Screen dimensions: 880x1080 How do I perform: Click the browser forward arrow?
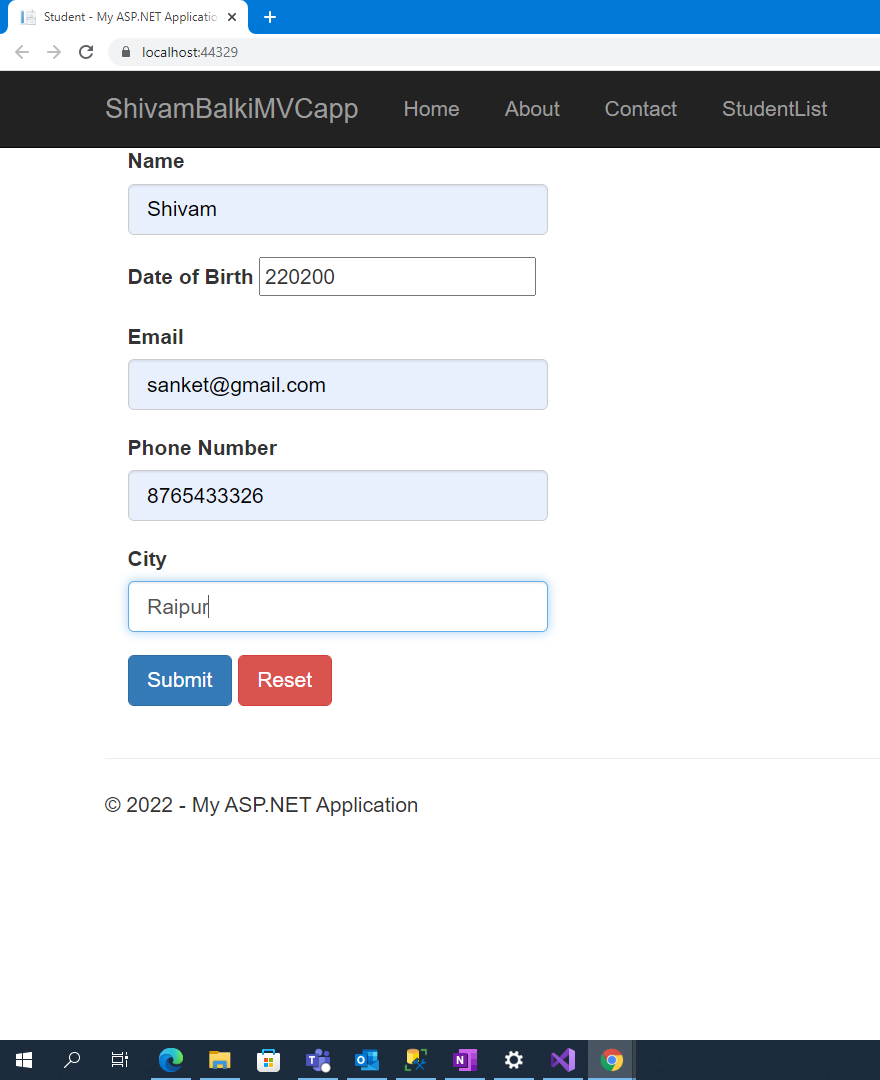pyautogui.click(x=54, y=52)
